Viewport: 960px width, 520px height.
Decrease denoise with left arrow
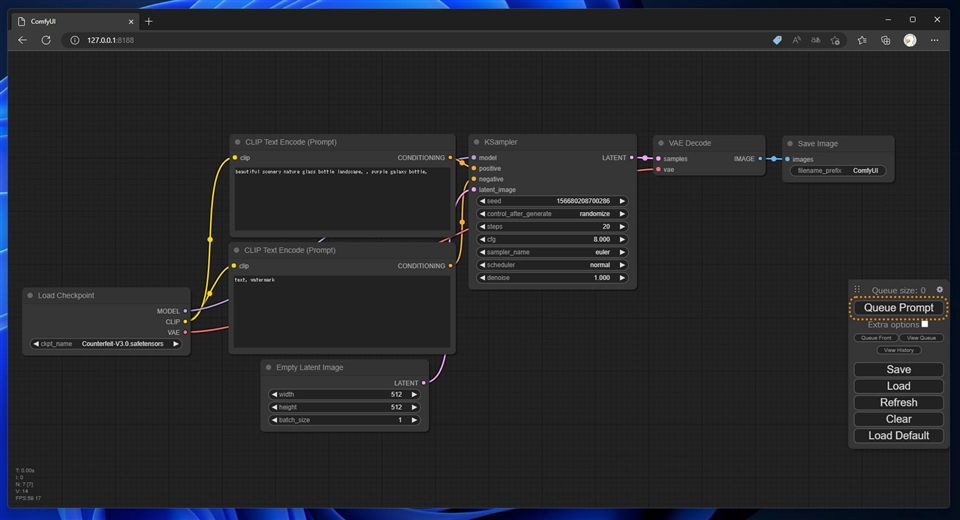coord(482,277)
